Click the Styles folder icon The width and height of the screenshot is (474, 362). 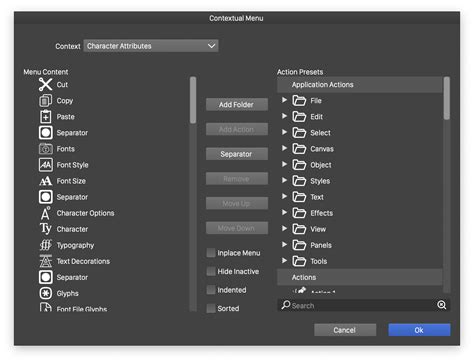(299, 181)
